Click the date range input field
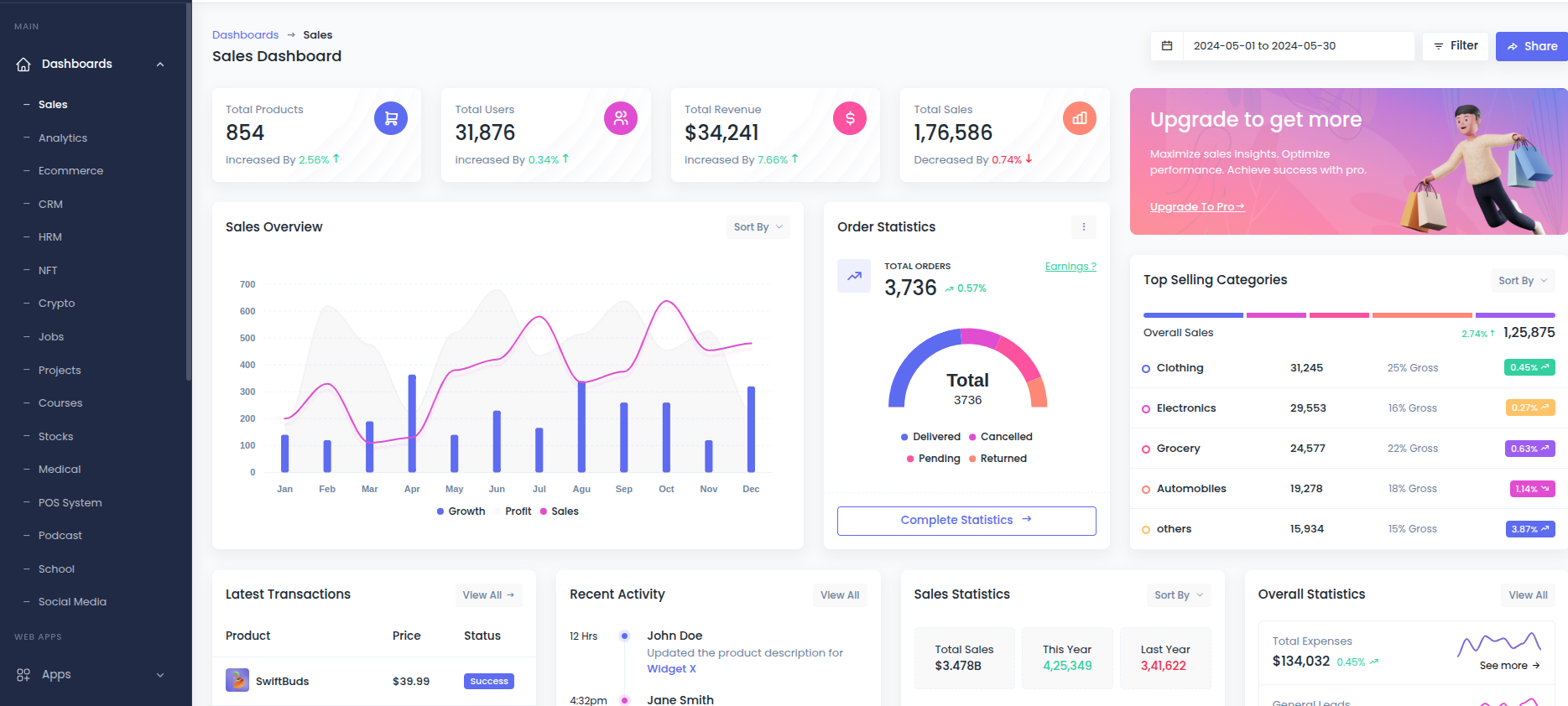Viewport: 1568px width, 706px height. (x=1297, y=46)
